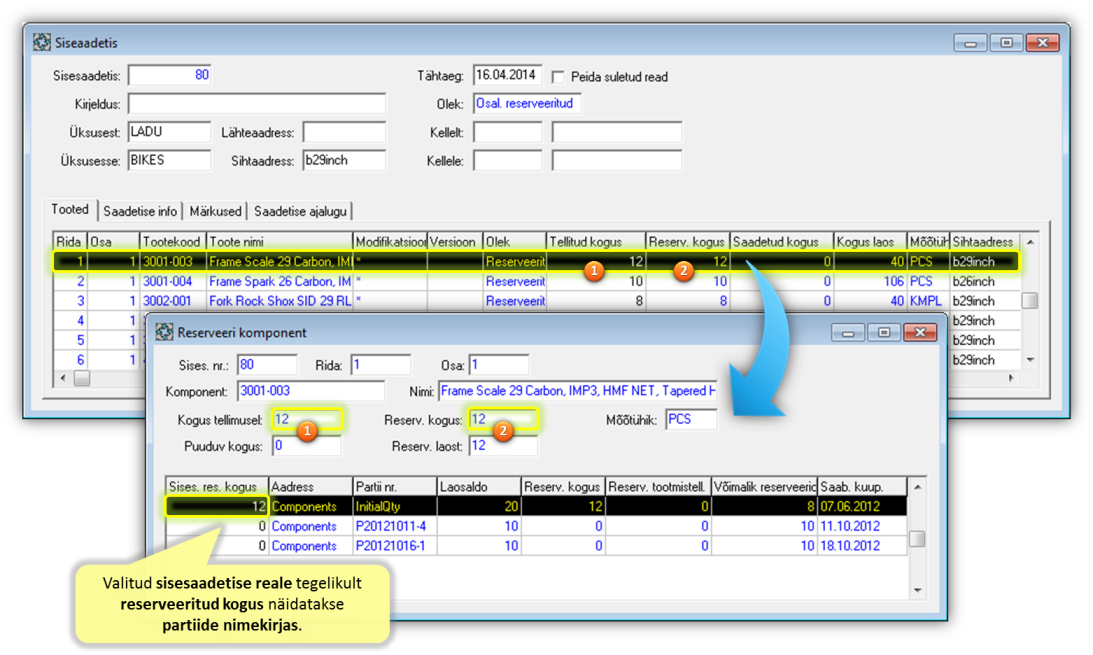Click the Sihtaadress field with b29inch

pos(344,160)
